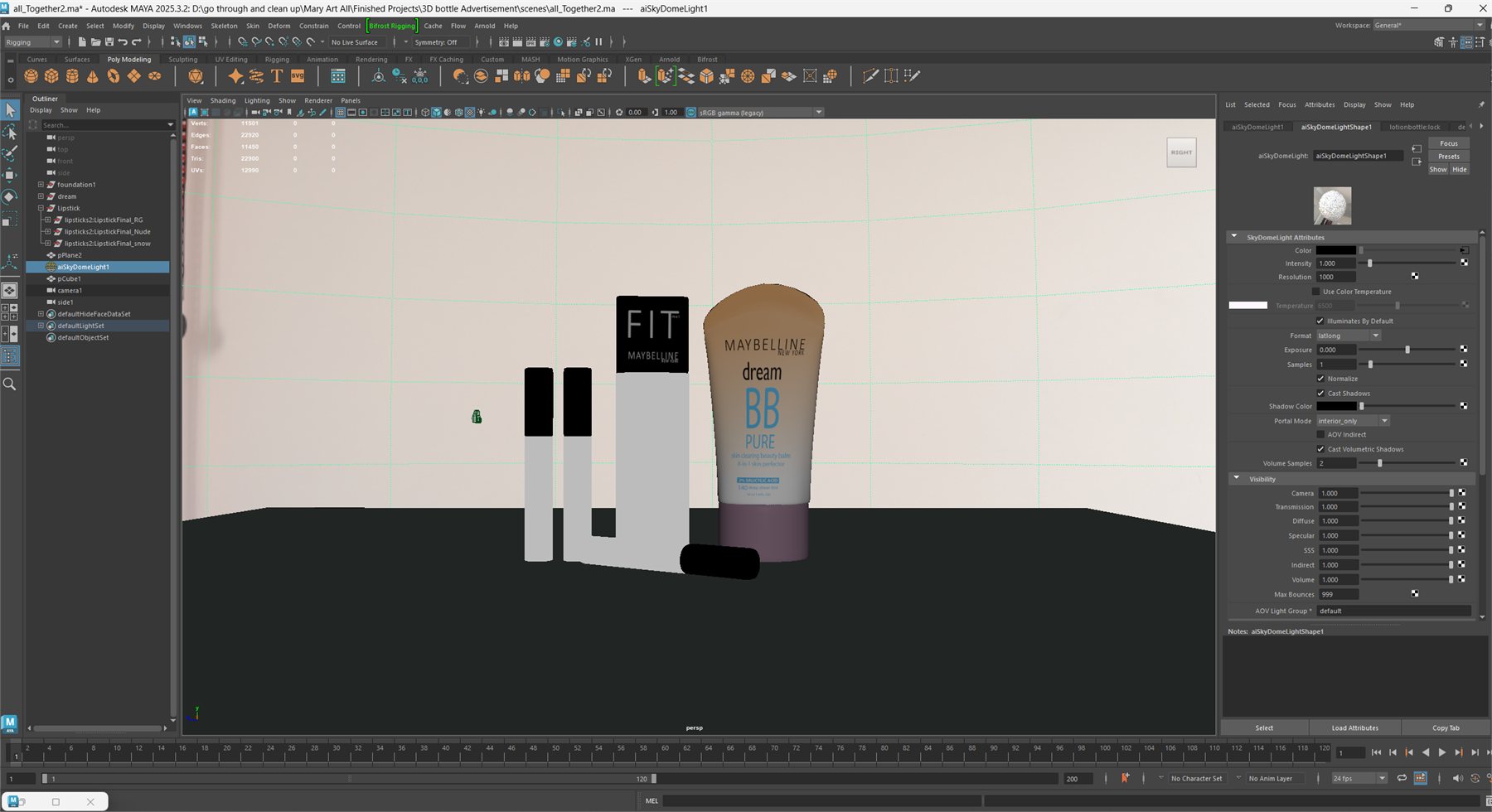Click the new scene icon
Screen dimensions: 1492x812
point(82,42)
